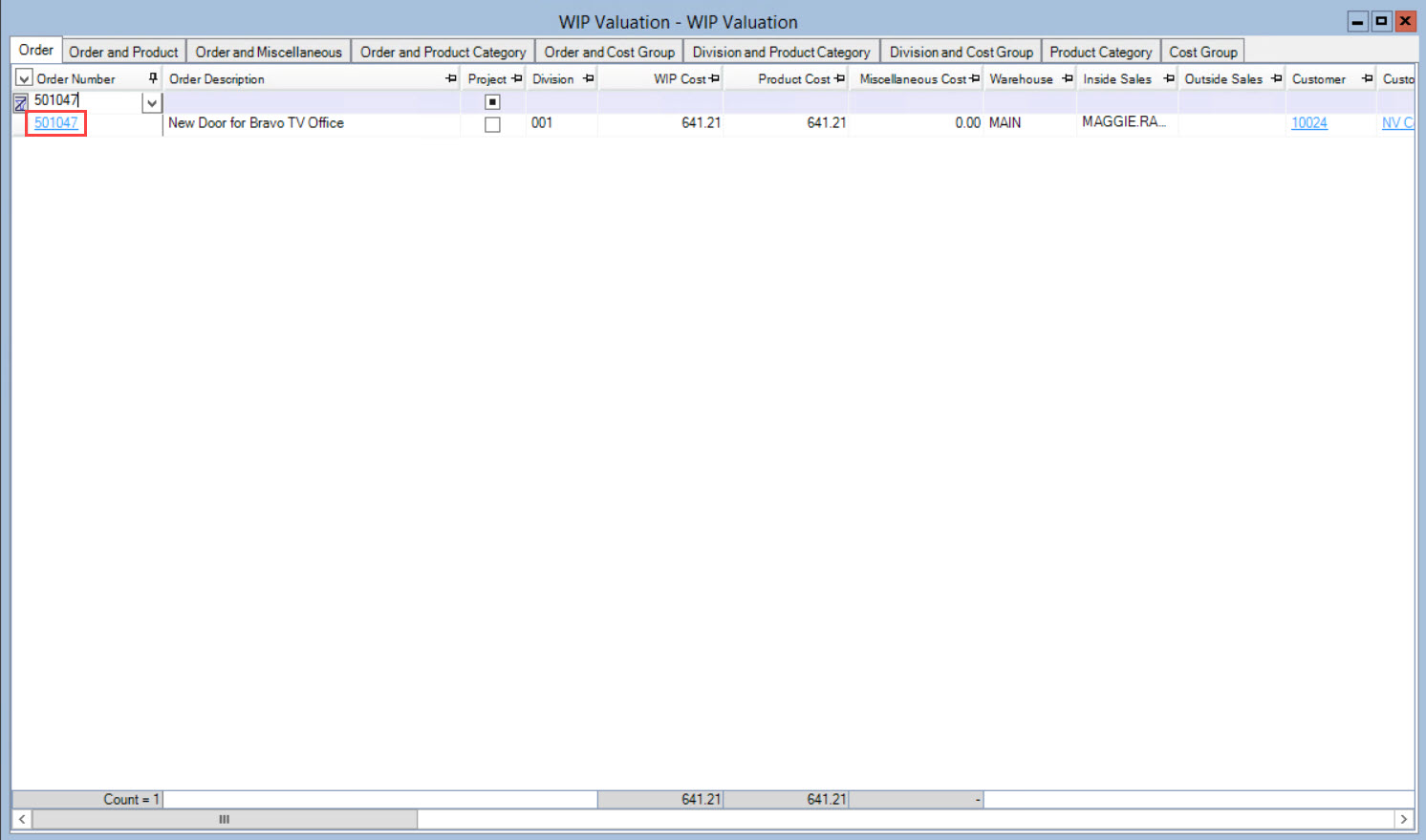1426x840 pixels.
Task: Open order link 501047
Action: (x=56, y=122)
